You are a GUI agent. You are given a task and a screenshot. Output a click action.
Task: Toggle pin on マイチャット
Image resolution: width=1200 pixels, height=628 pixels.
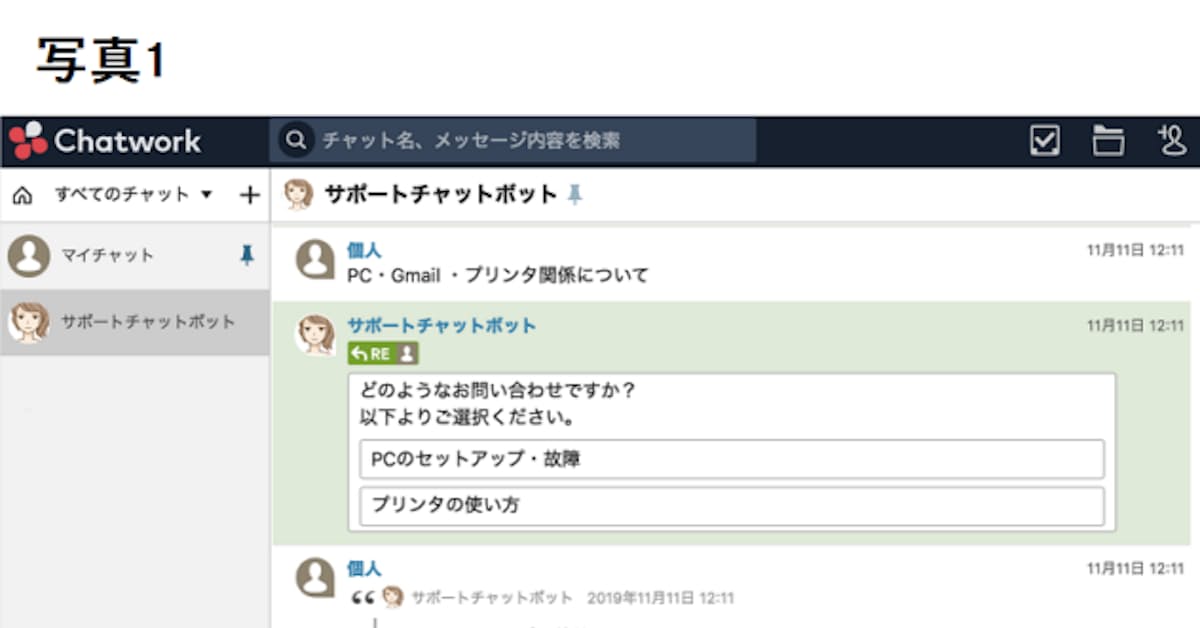[247, 256]
